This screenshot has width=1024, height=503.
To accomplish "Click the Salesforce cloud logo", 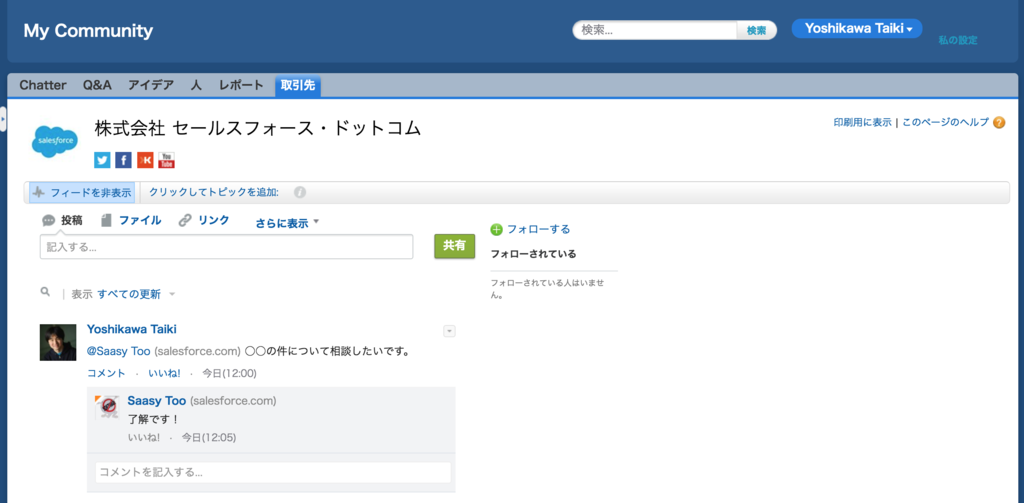I will [x=55, y=141].
